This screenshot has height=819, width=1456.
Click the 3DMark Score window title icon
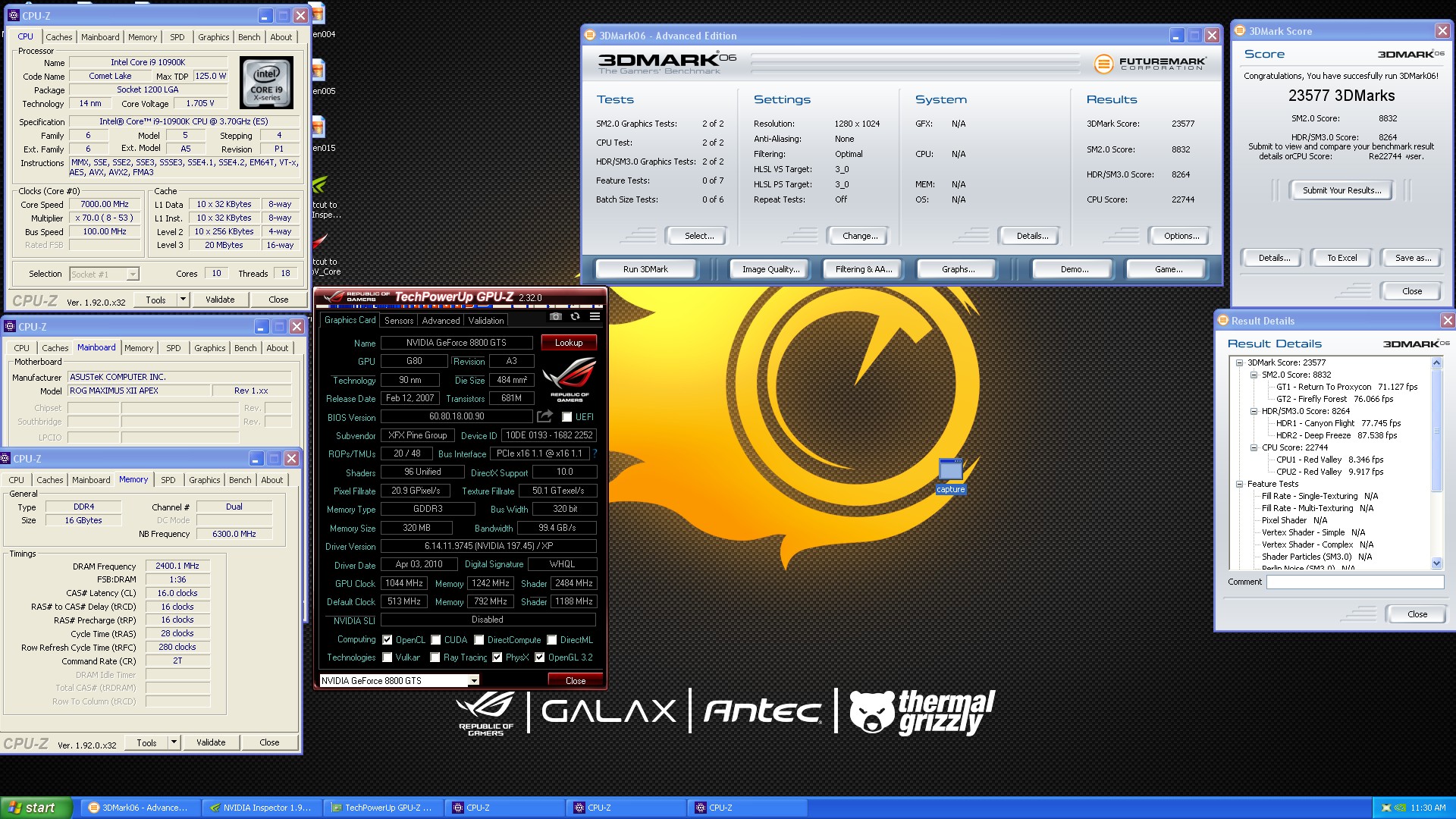[x=1240, y=31]
